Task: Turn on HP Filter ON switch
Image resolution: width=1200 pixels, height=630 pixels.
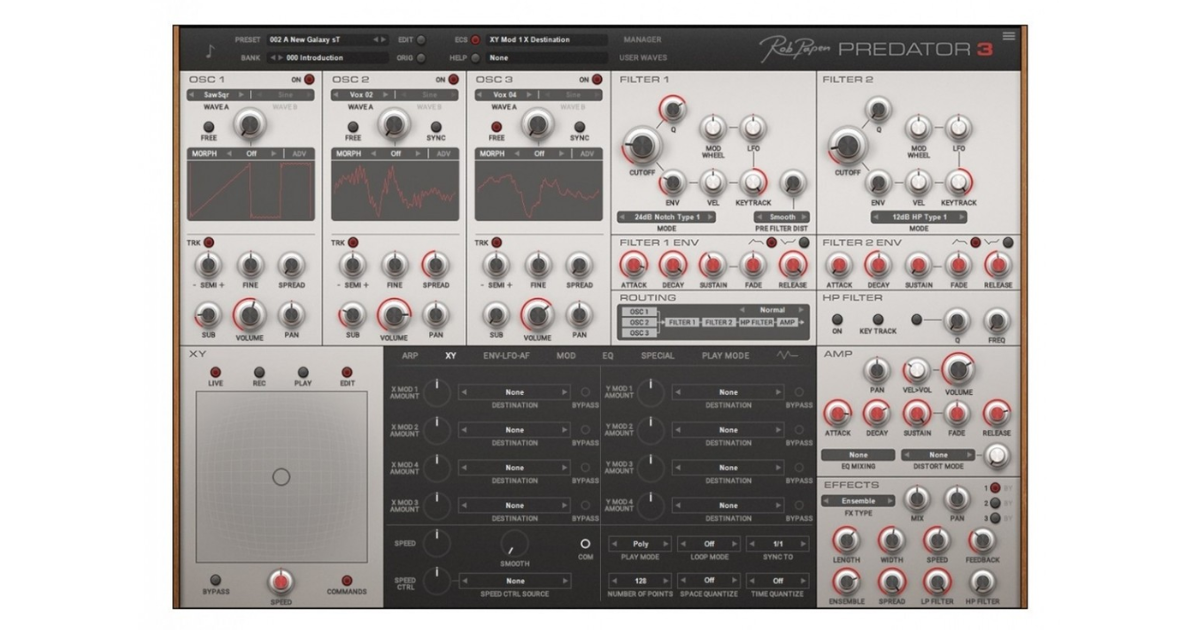Action: (x=837, y=319)
